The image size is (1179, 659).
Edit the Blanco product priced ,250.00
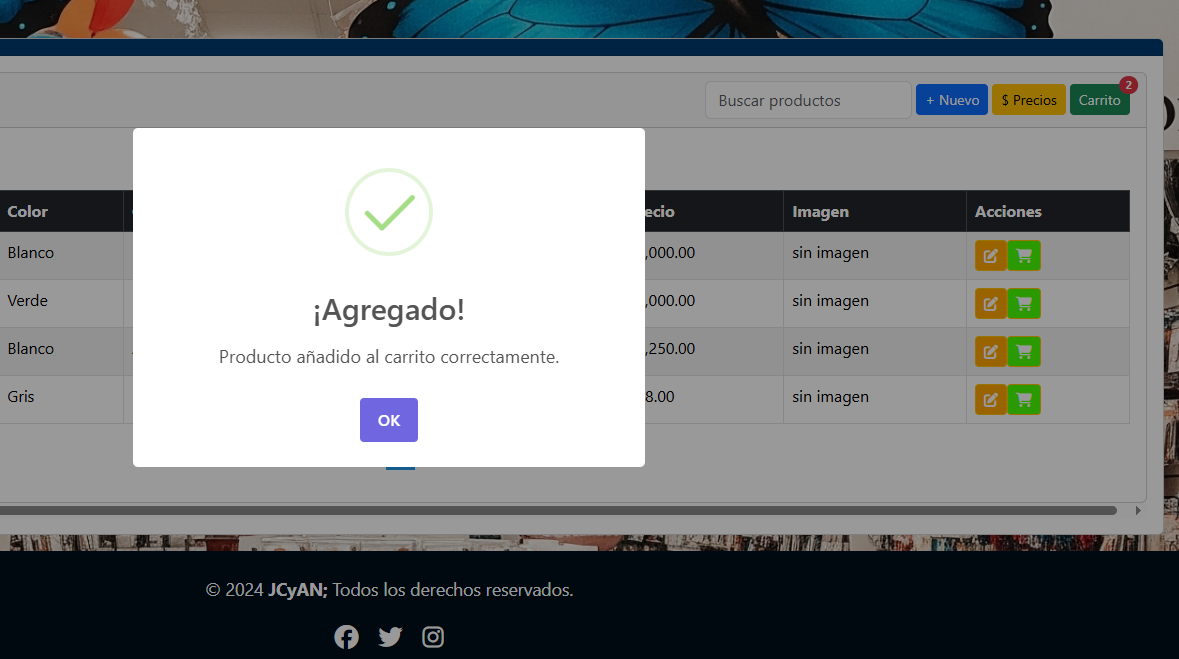990,351
